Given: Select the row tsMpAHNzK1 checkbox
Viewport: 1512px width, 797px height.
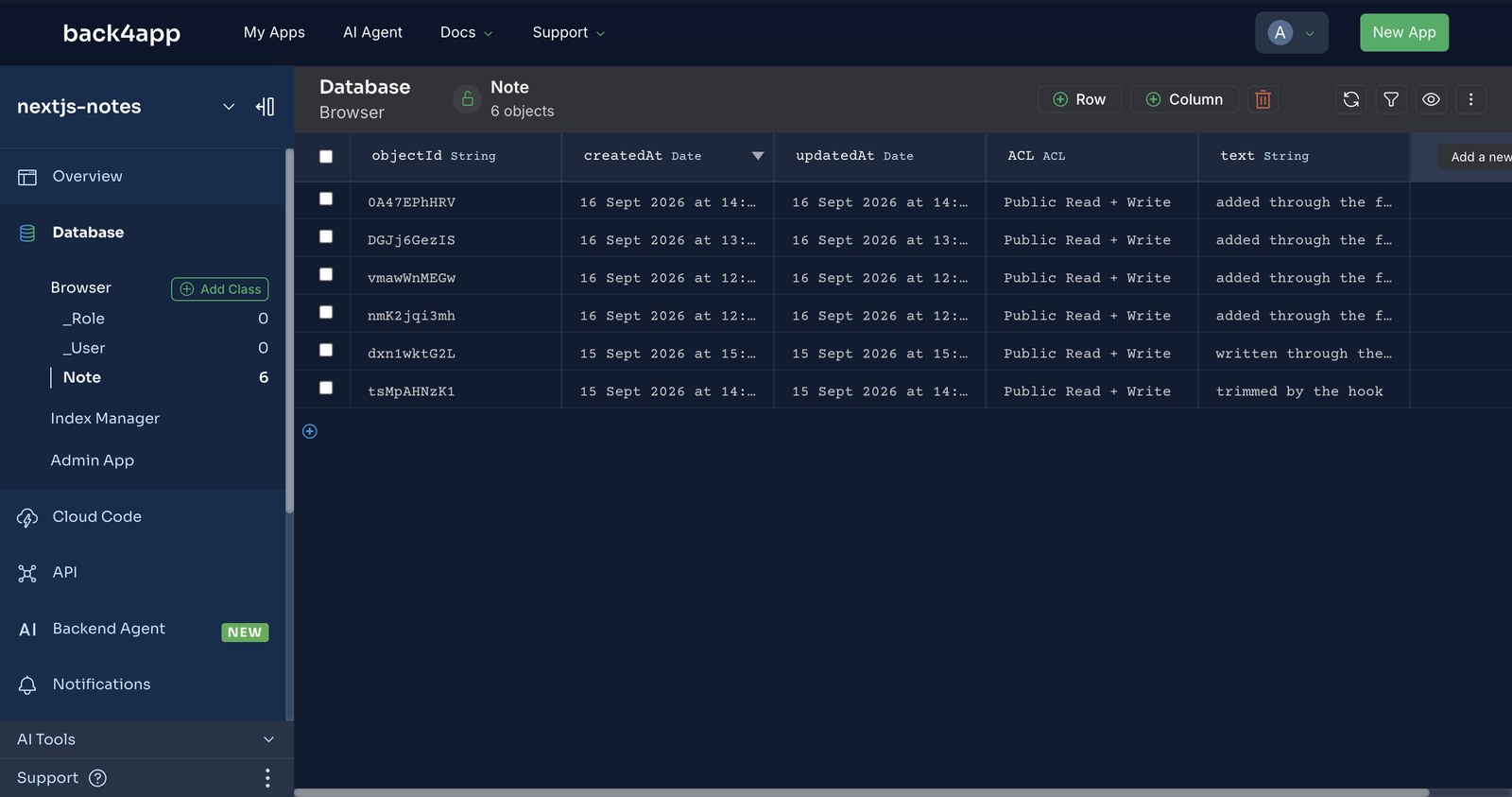Looking at the screenshot, I should pos(326,388).
